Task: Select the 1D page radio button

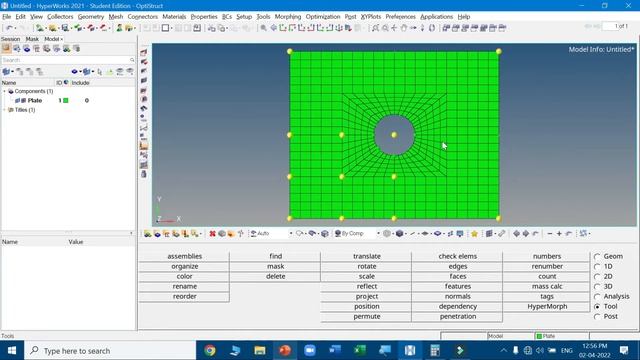Action: click(x=597, y=267)
